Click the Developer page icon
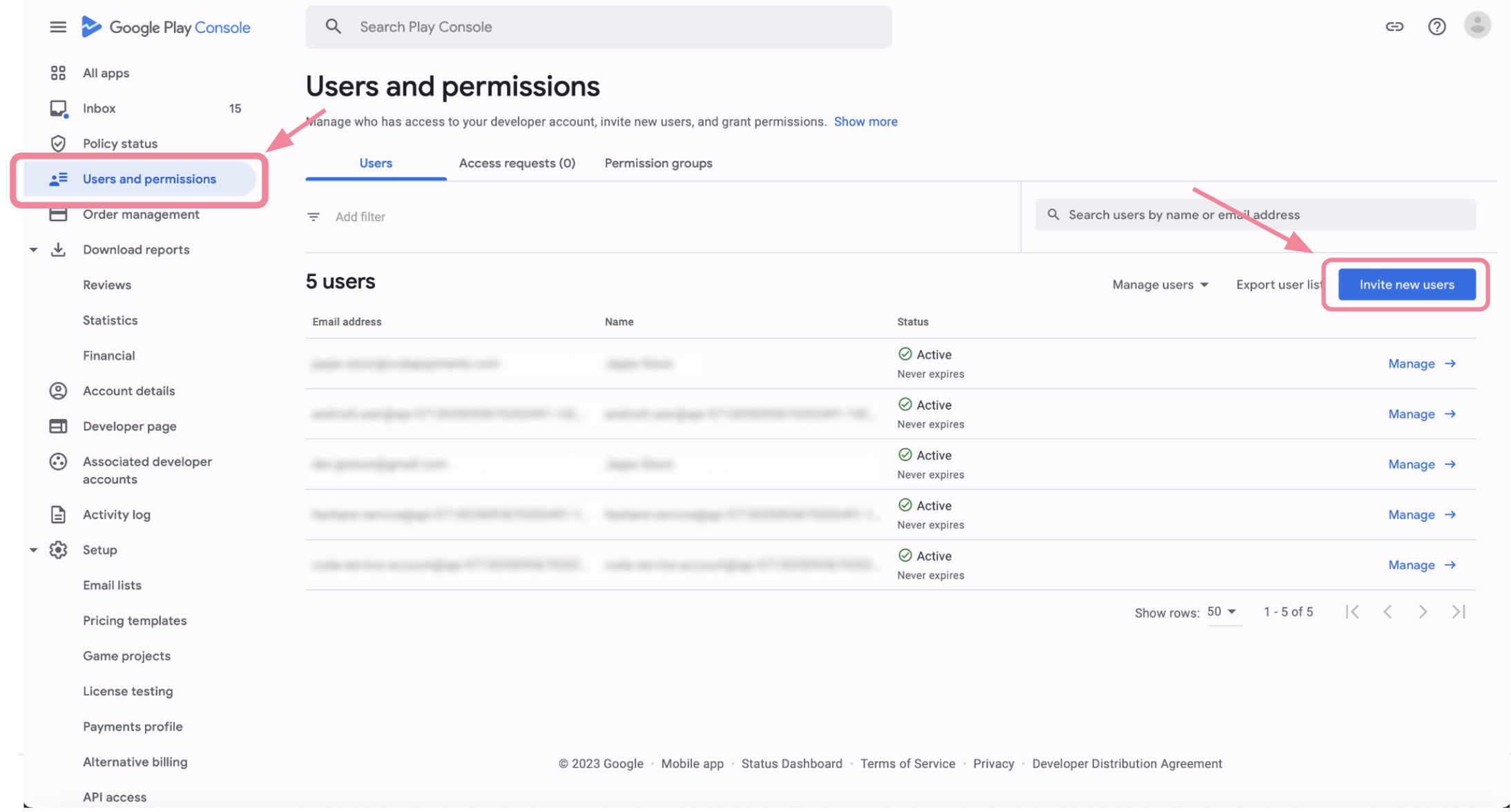 tap(58, 426)
